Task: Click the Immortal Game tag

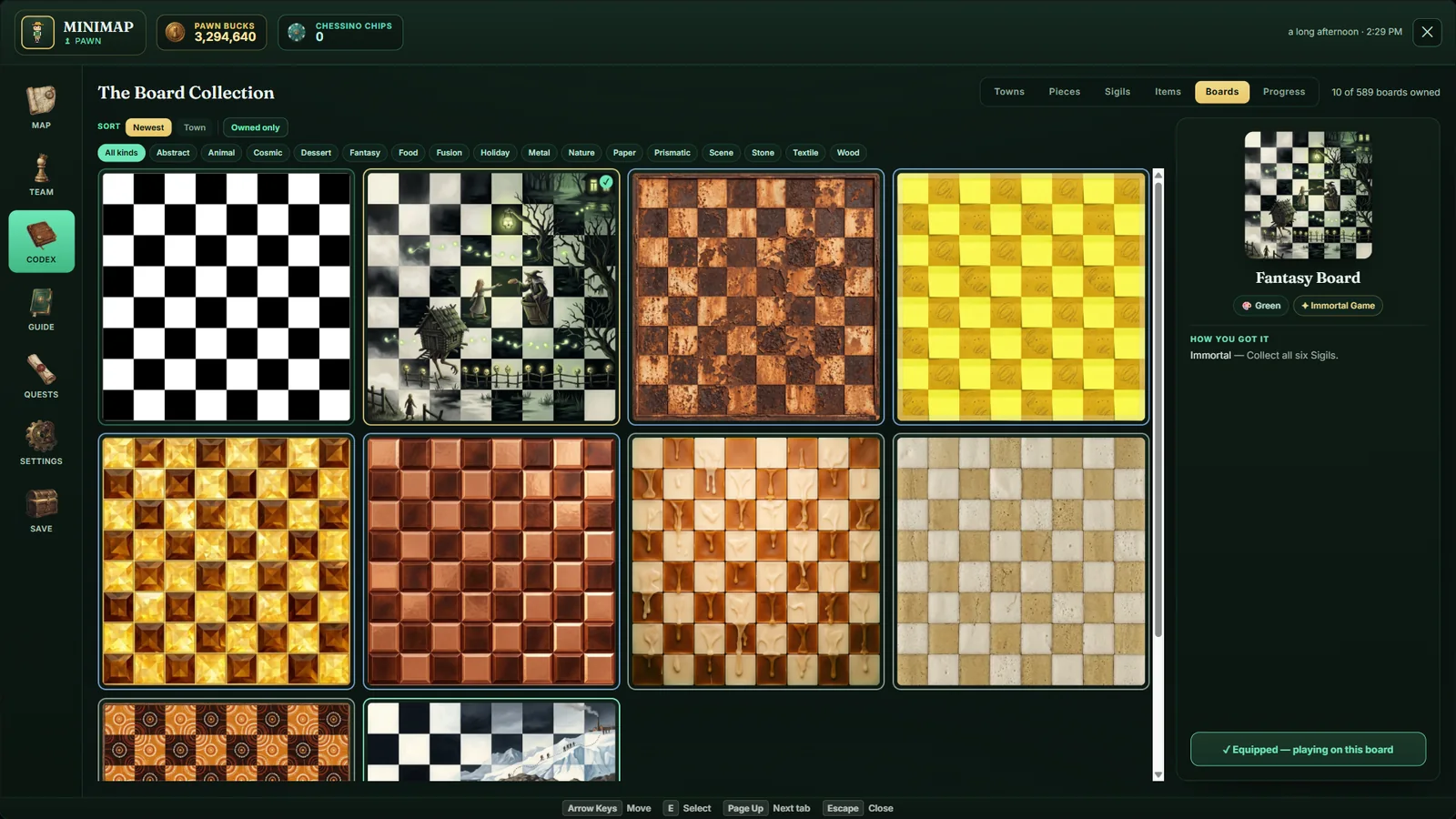Action: point(1338,306)
